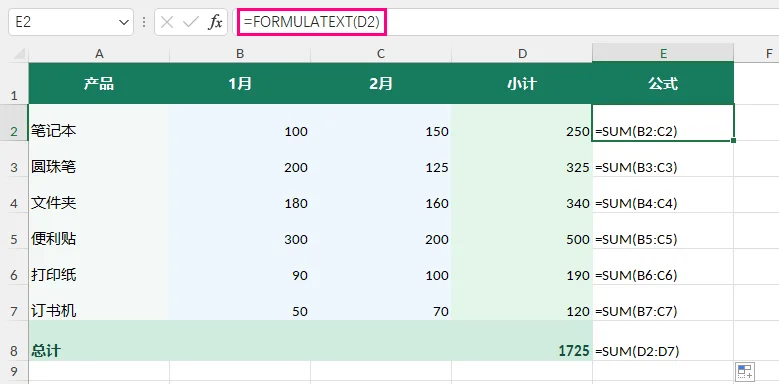Image resolution: width=779 pixels, height=384 pixels.
Task: Select the 文件夹 cell
Action: click(x=99, y=195)
